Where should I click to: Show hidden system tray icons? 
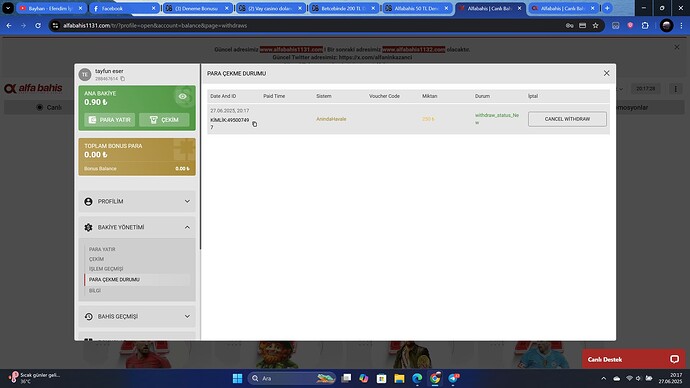click(603, 378)
